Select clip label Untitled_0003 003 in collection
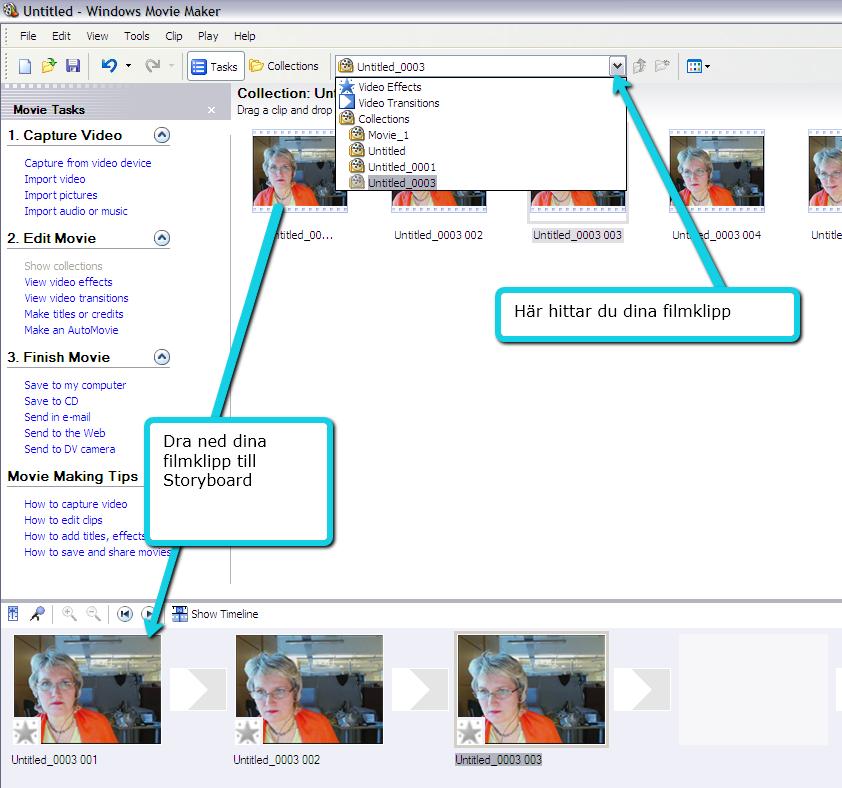The image size is (842, 788). click(x=577, y=235)
